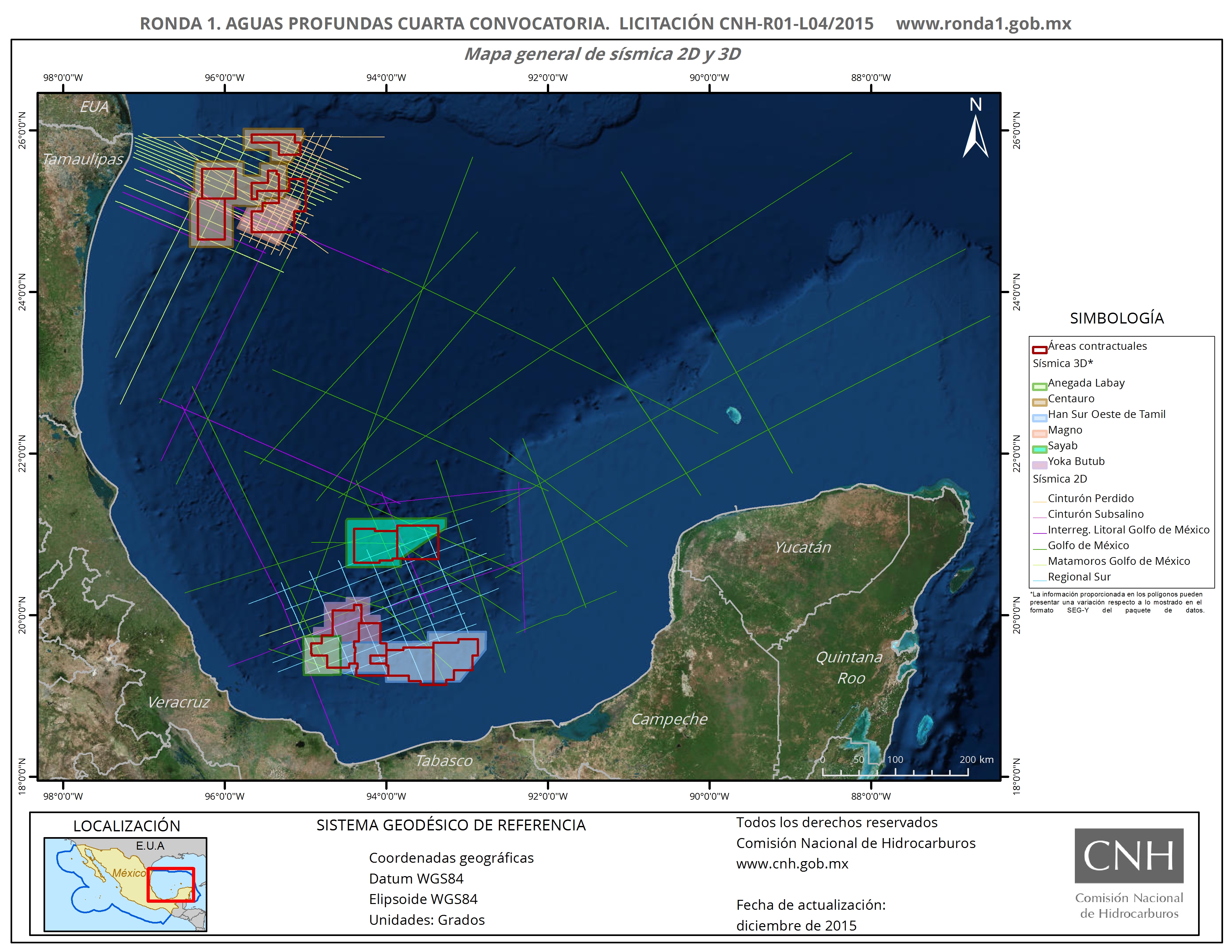Click the Sísmica 3D* legend subheading

(1063, 363)
